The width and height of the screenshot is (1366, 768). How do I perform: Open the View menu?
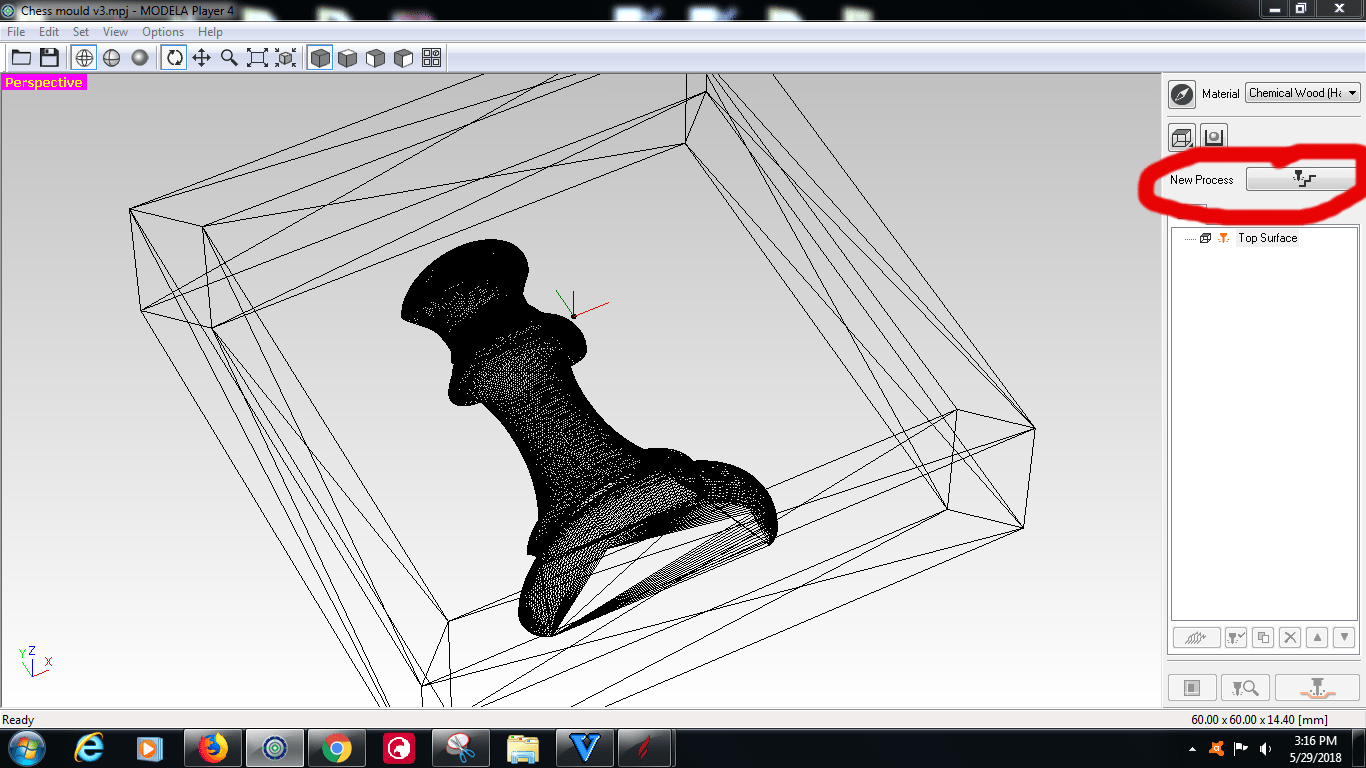[x=115, y=32]
